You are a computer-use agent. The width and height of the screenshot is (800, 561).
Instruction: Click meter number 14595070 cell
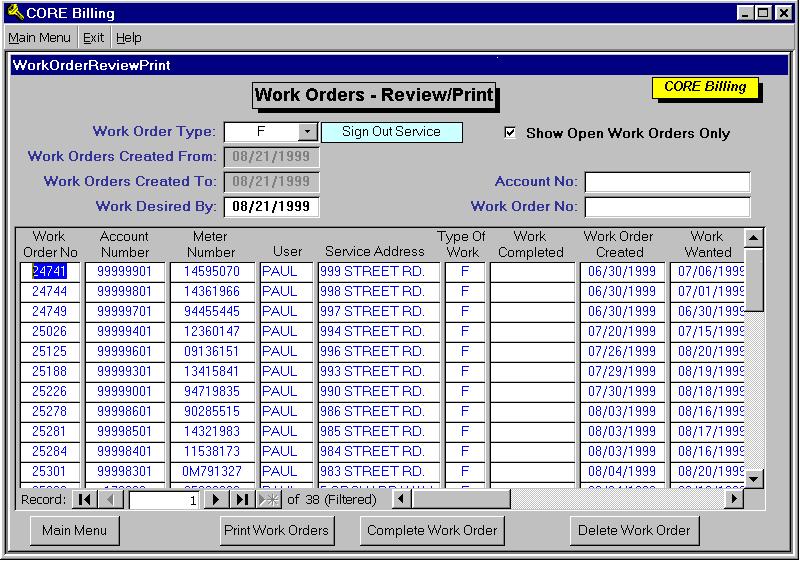pos(212,271)
